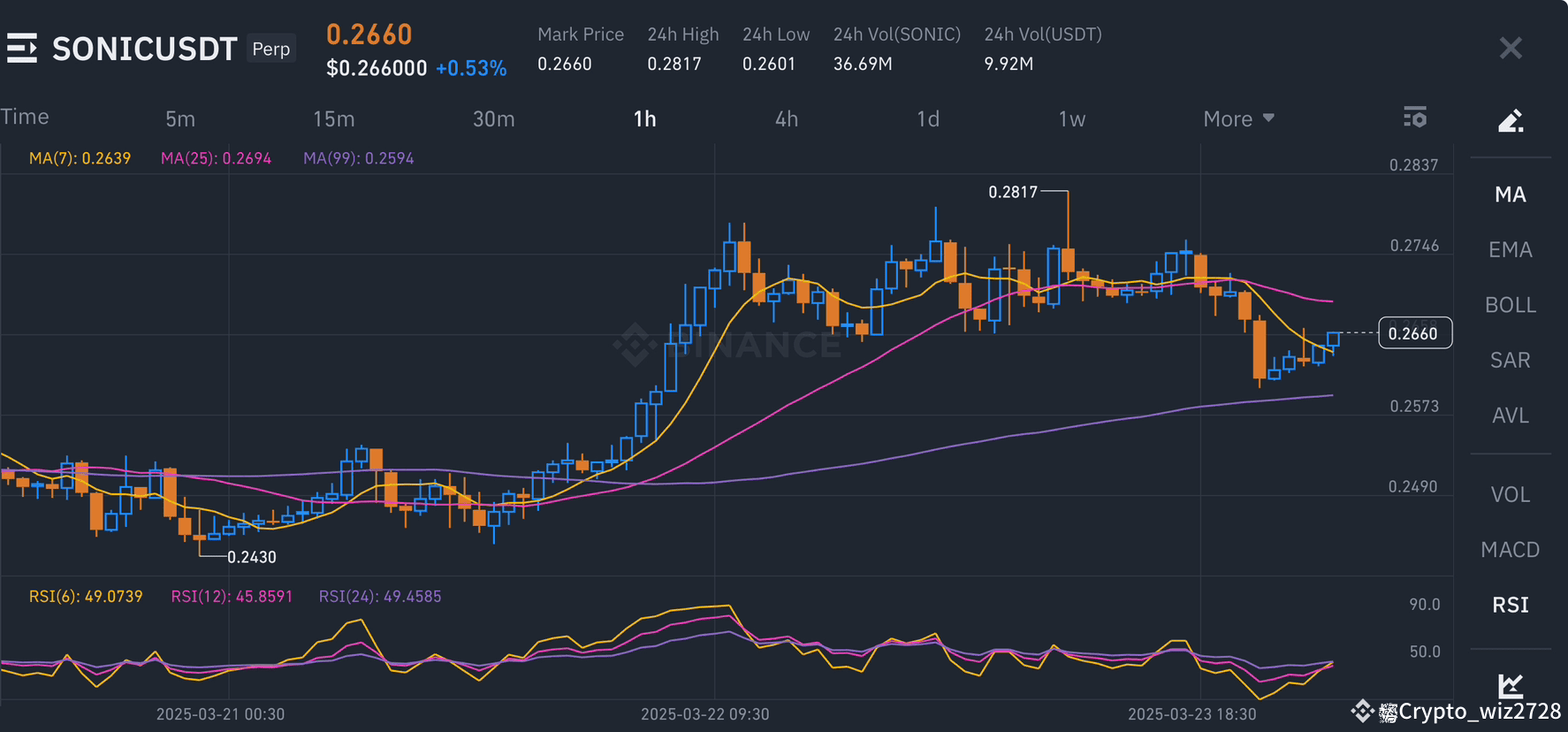This screenshot has height=732, width=1568.
Task: Click the +0.53% price change value
Action: point(471,68)
